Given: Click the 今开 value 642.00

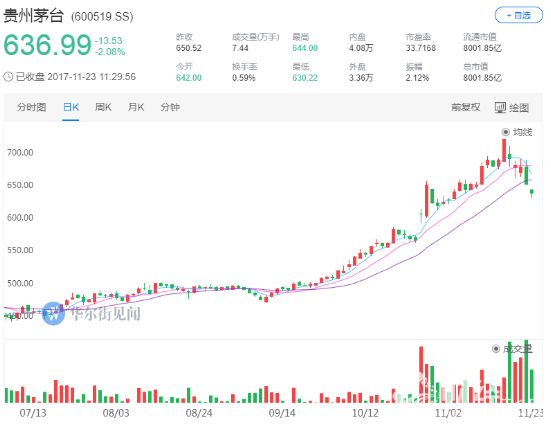Looking at the screenshot, I should pyautogui.click(x=189, y=78).
